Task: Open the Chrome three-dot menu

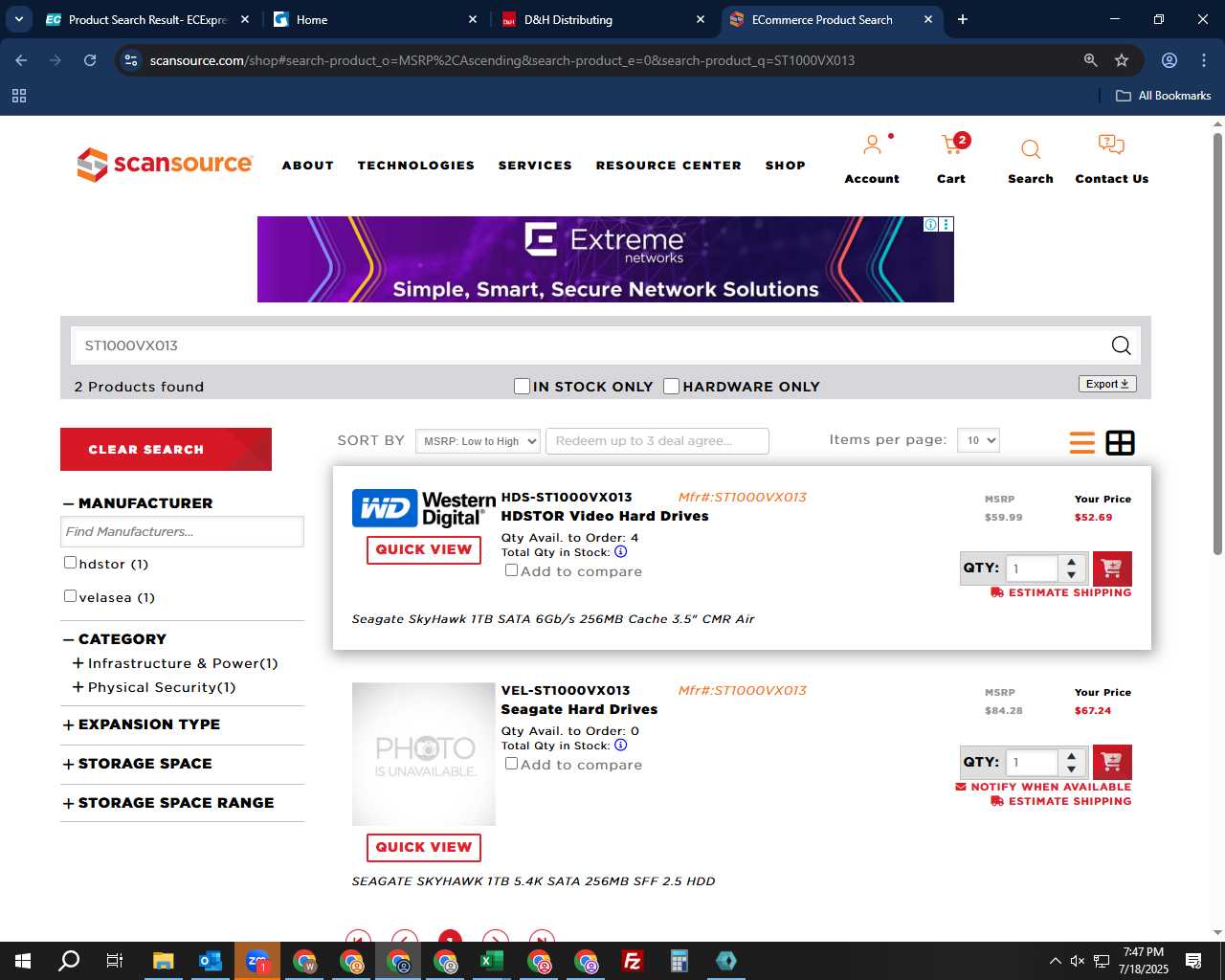Action: click(1204, 60)
